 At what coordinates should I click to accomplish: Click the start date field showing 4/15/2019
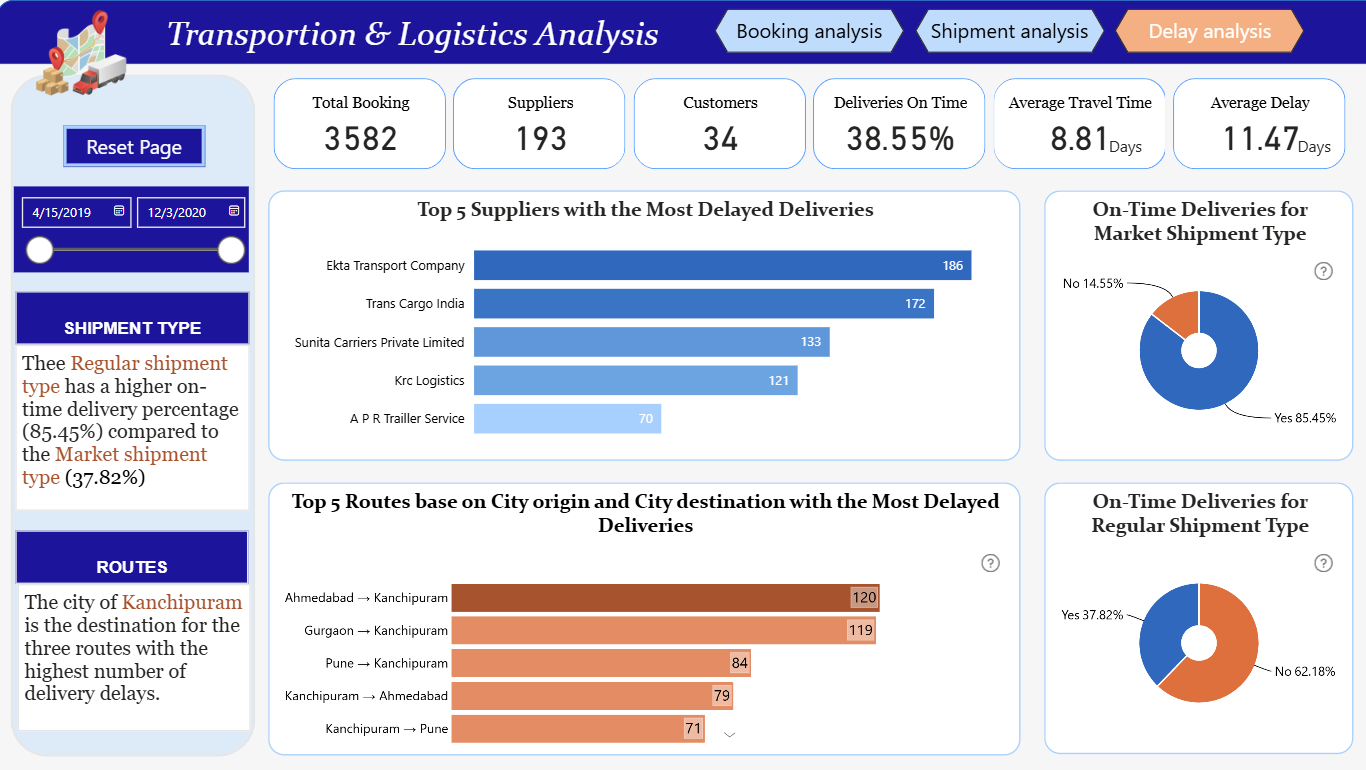click(x=77, y=212)
